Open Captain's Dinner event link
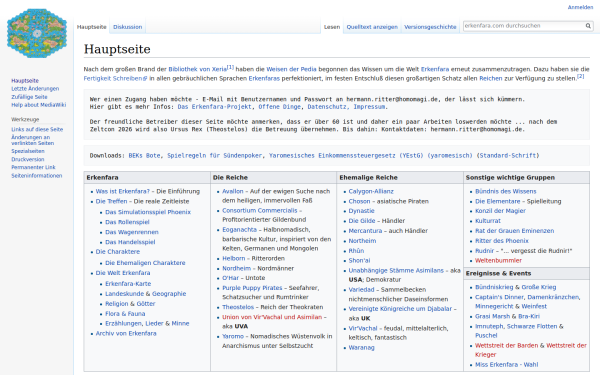Screen dimensions: 600x375 (x=499, y=297)
